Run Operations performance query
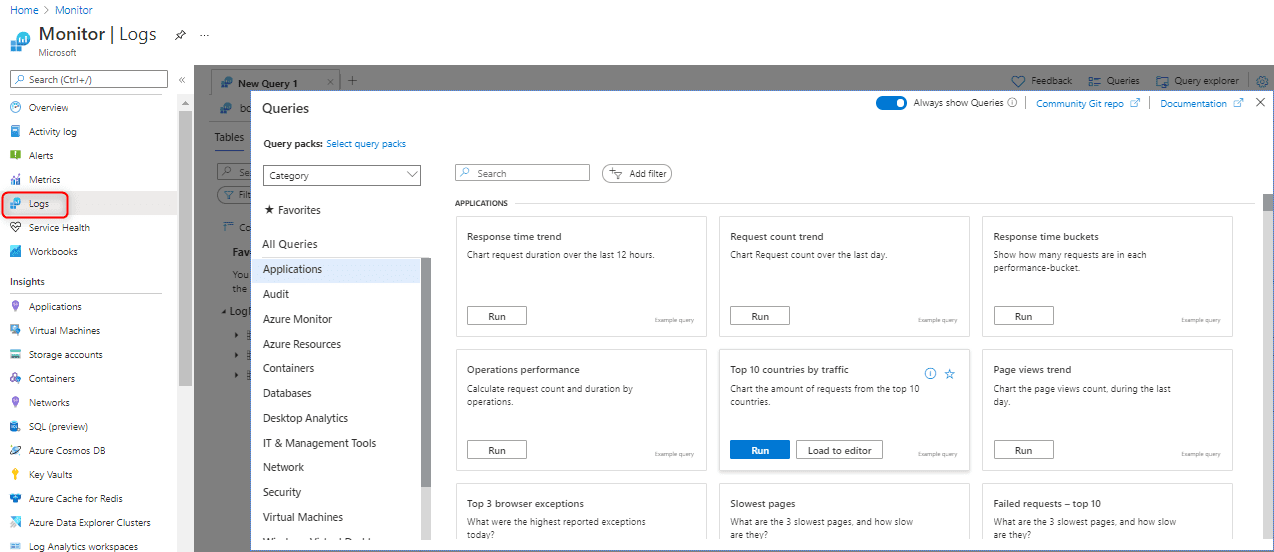Viewport: 1274px width, 552px height. (x=497, y=450)
